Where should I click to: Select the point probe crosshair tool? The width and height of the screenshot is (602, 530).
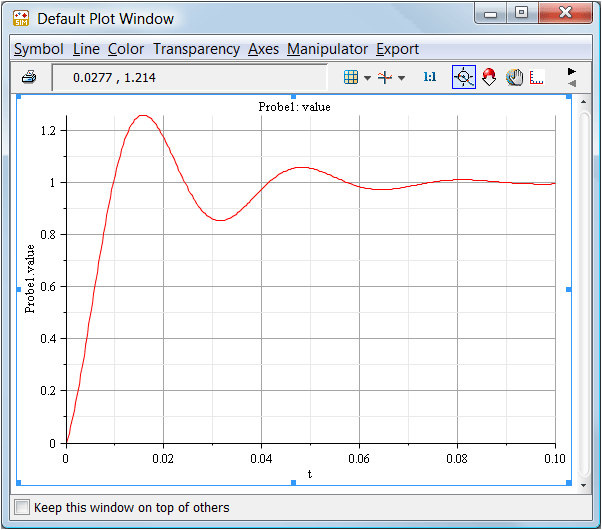coord(463,77)
